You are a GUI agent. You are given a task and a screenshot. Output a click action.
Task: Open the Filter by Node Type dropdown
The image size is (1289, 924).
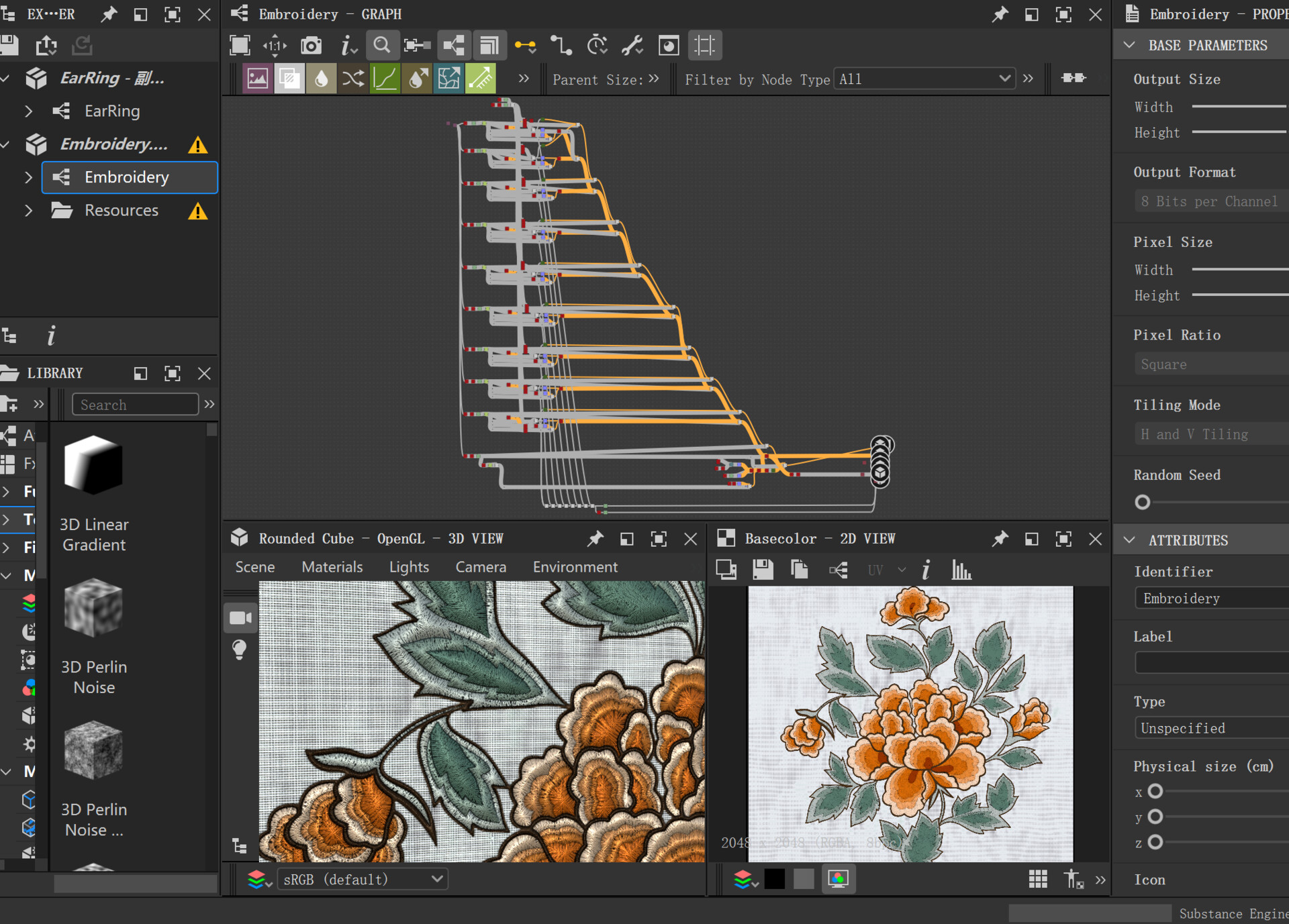click(924, 79)
